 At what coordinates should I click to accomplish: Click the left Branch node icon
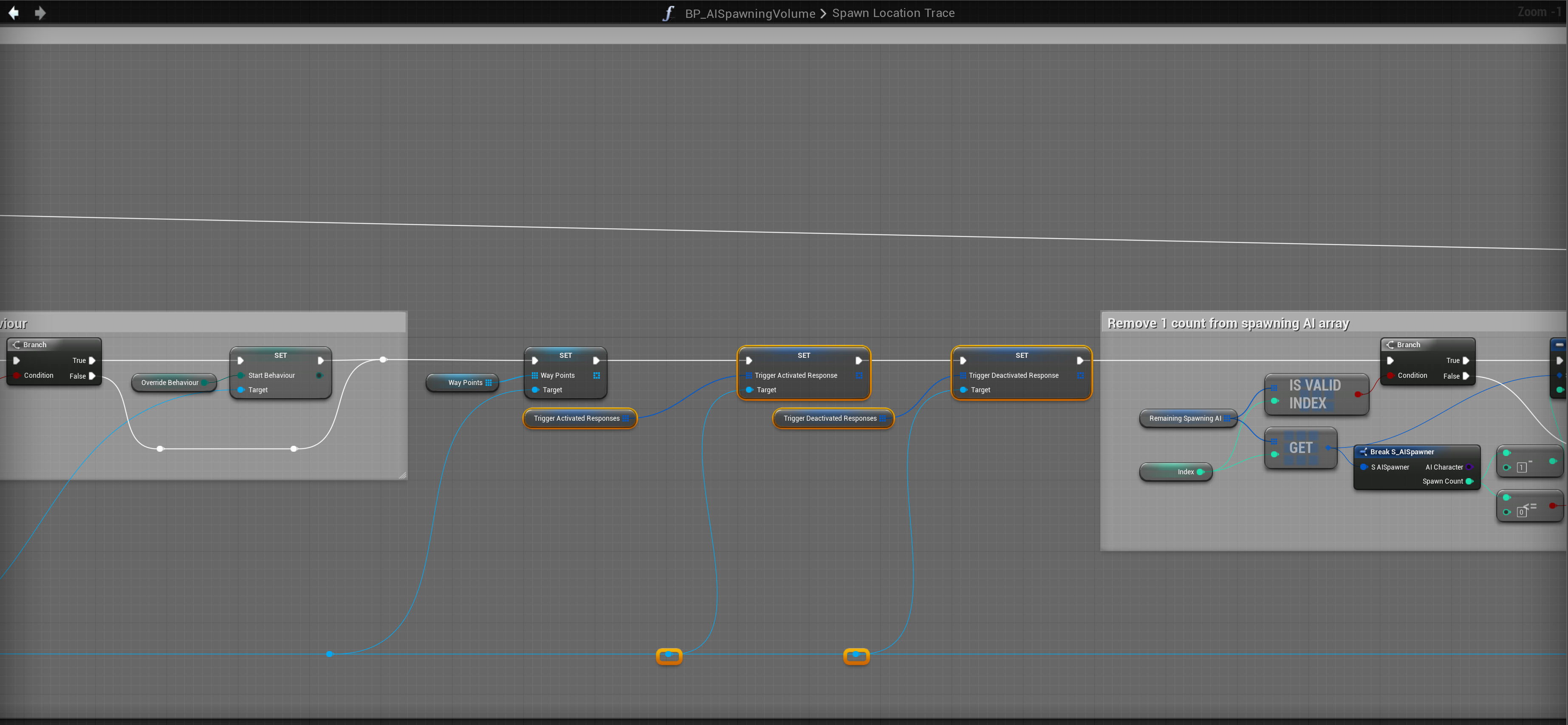point(17,345)
